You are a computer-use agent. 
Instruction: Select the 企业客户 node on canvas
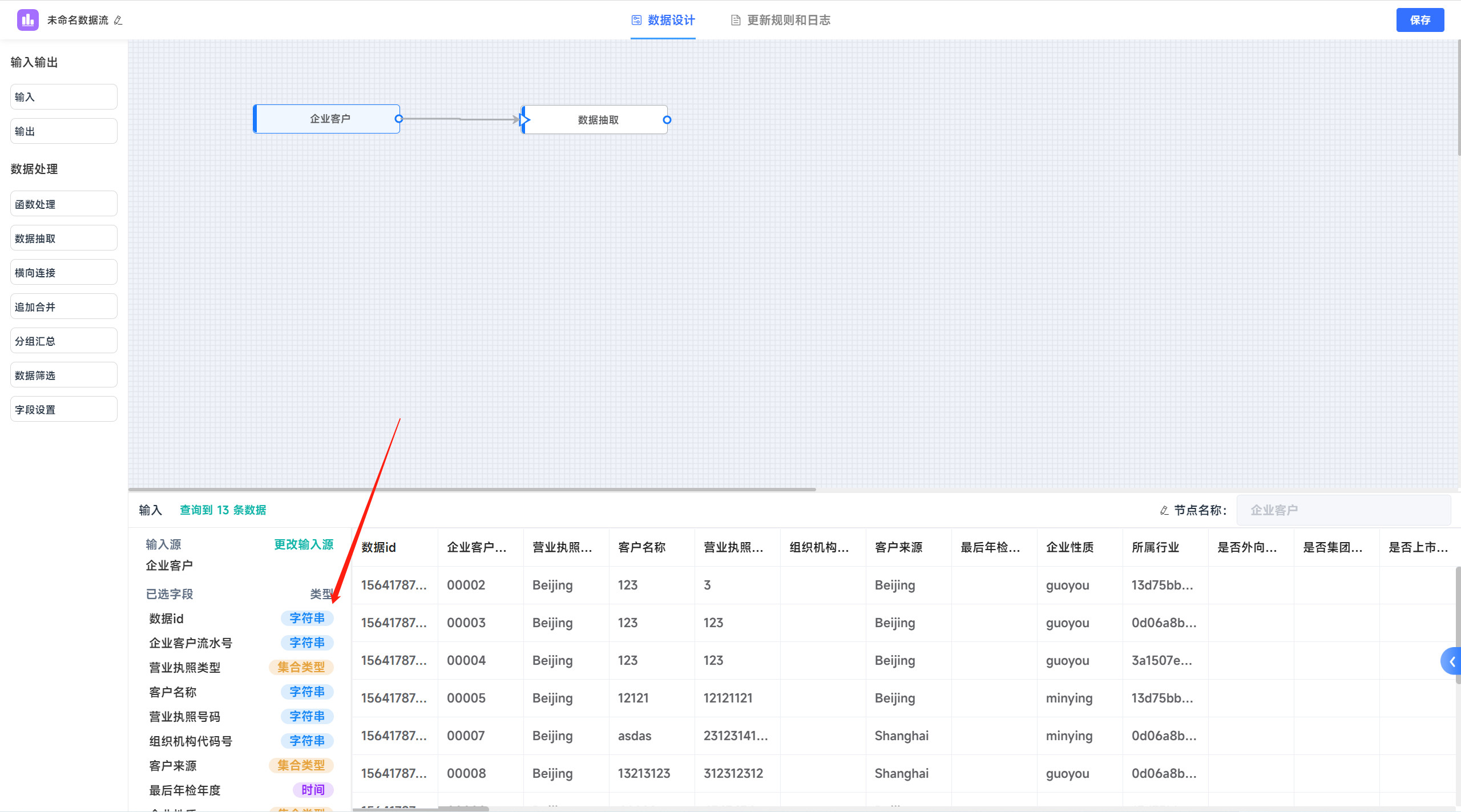(326, 119)
